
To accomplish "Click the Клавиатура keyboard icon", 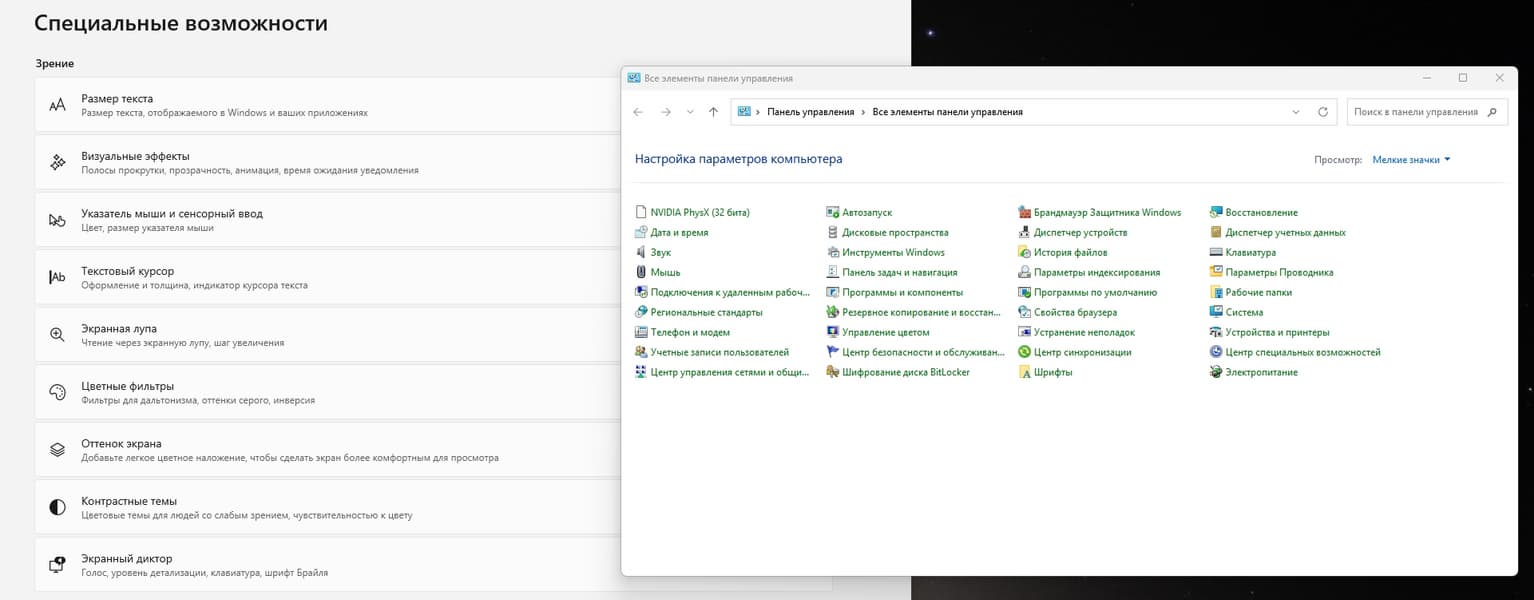I will (x=1216, y=252).
